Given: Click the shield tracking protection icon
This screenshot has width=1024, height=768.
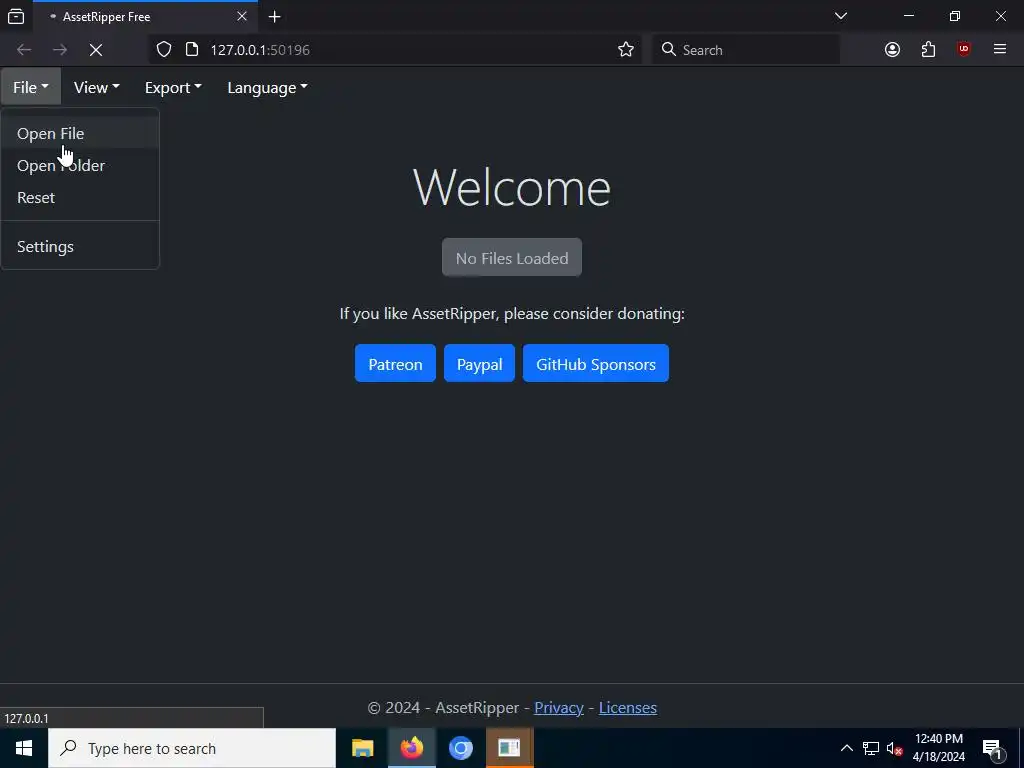Looking at the screenshot, I should coord(164,50).
